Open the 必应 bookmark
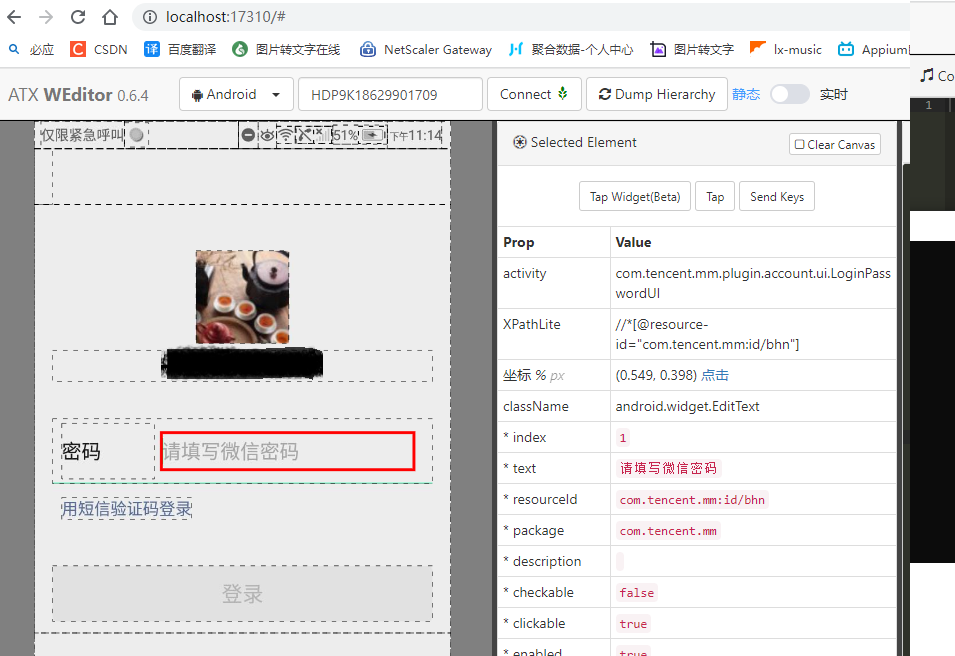Screen dimensions: 955x656 (32, 49)
